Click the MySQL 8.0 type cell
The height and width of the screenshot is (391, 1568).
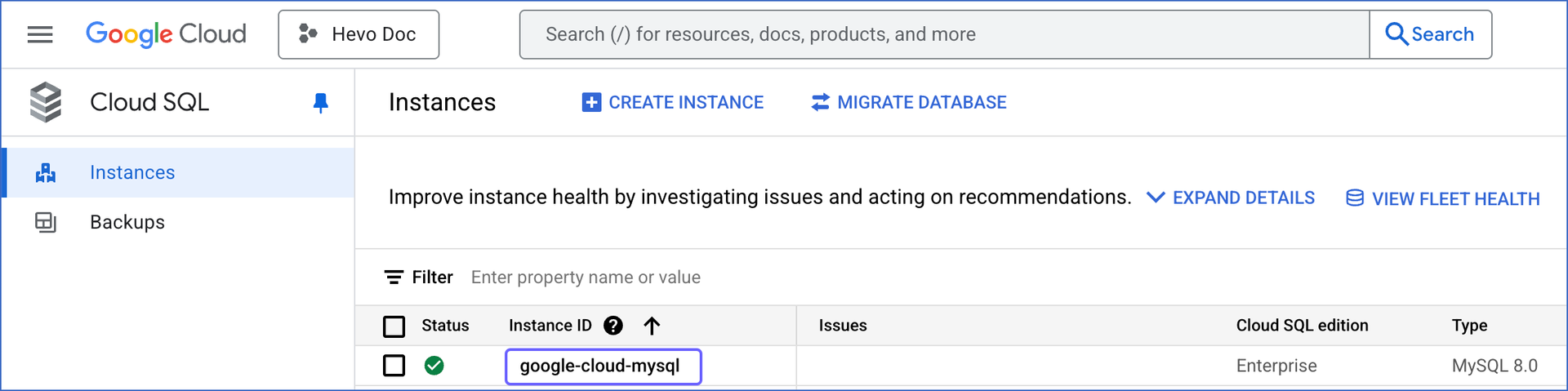click(x=1494, y=366)
